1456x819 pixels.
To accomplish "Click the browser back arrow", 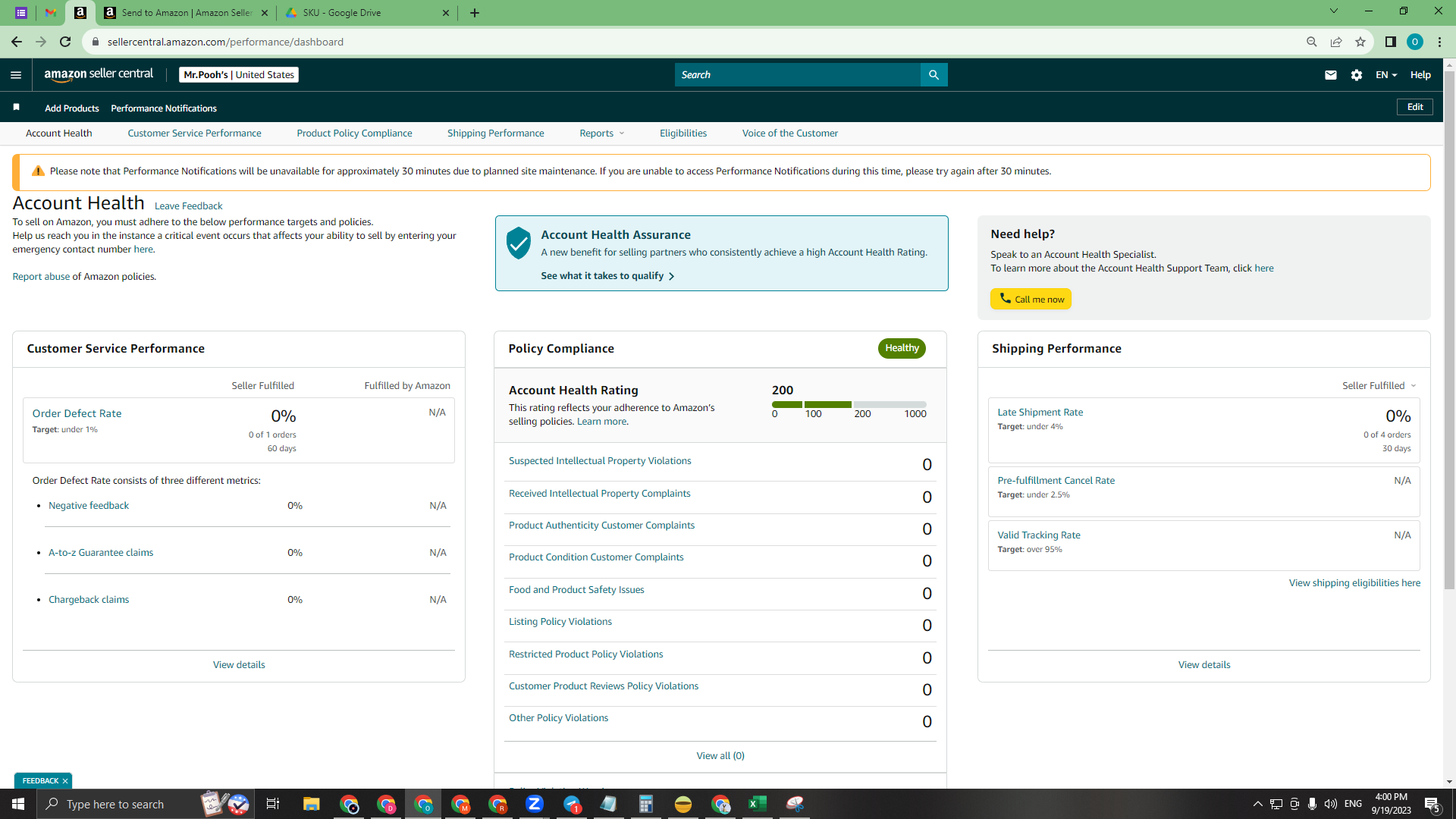I will click(x=17, y=42).
